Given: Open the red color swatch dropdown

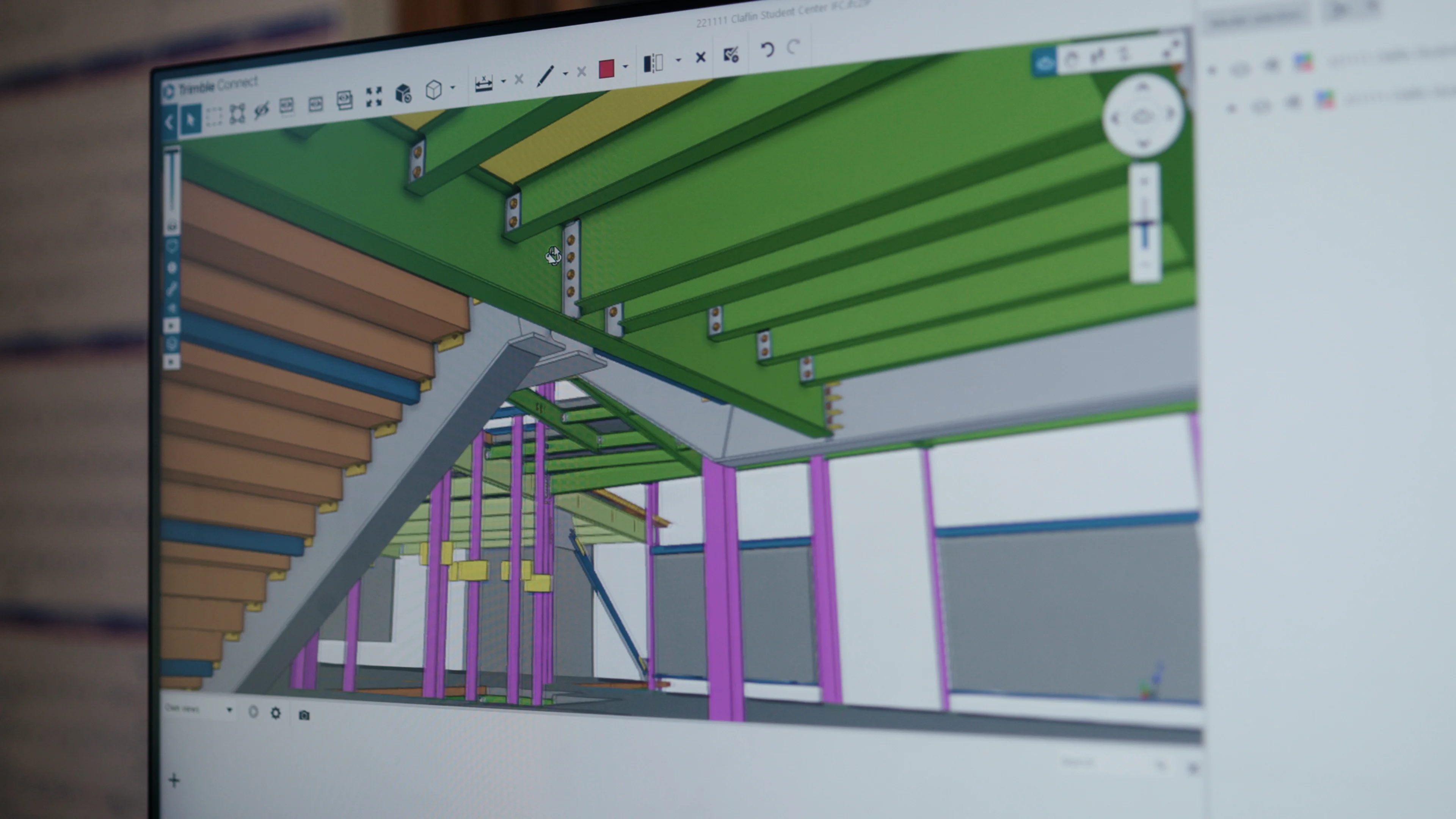Looking at the screenshot, I should click(x=625, y=66).
